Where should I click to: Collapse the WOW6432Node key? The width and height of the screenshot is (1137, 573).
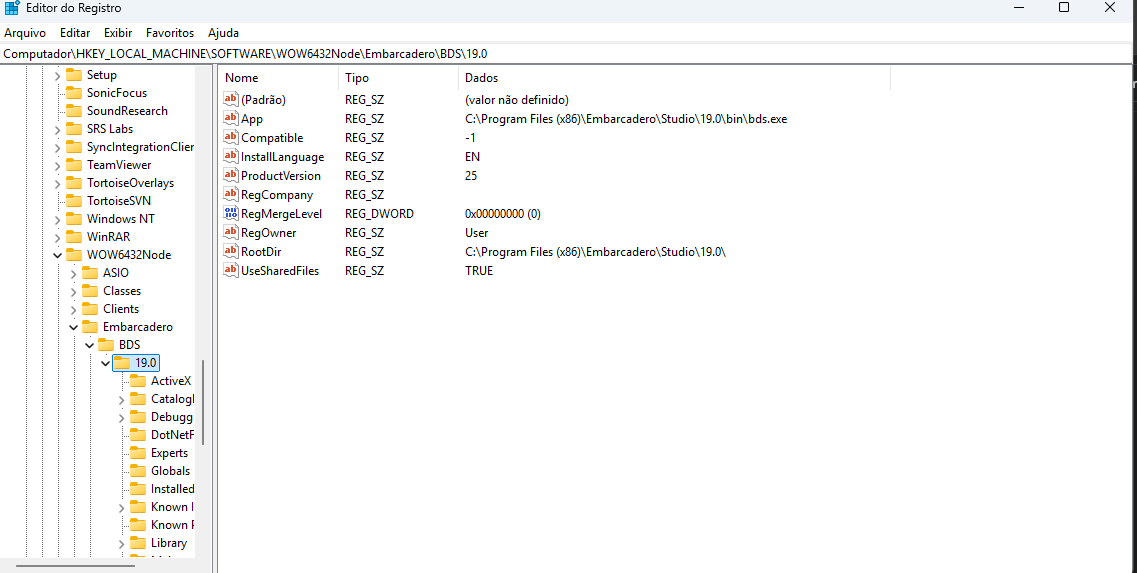(x=57, y=255)
